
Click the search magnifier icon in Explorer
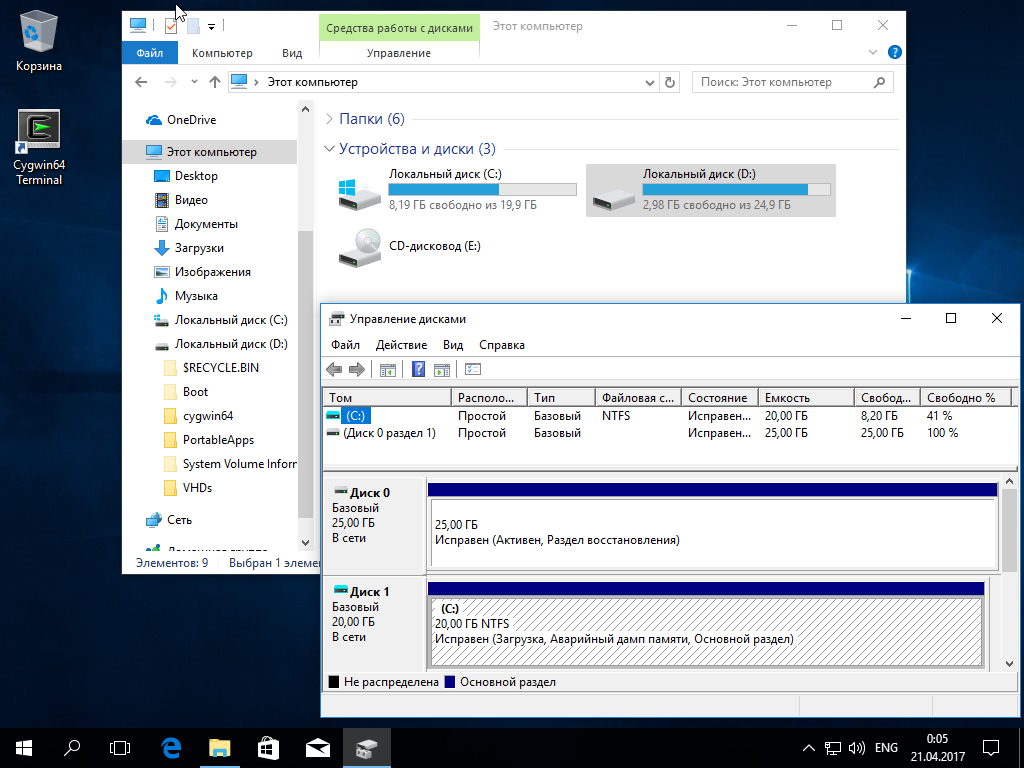879,82
